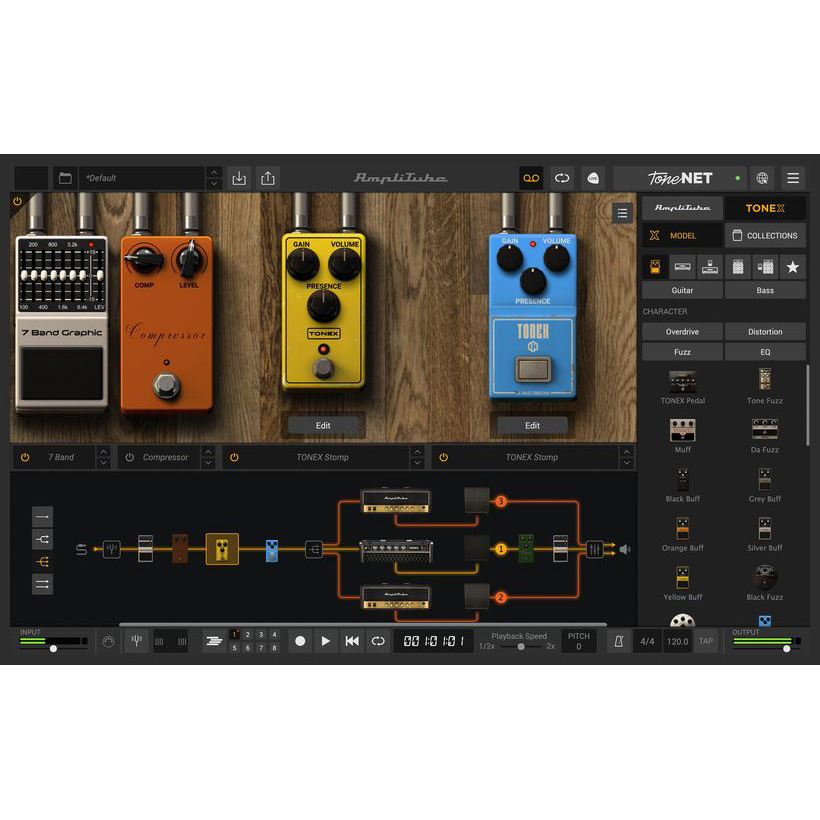Filter by Bass instrument

click(765, 290)
